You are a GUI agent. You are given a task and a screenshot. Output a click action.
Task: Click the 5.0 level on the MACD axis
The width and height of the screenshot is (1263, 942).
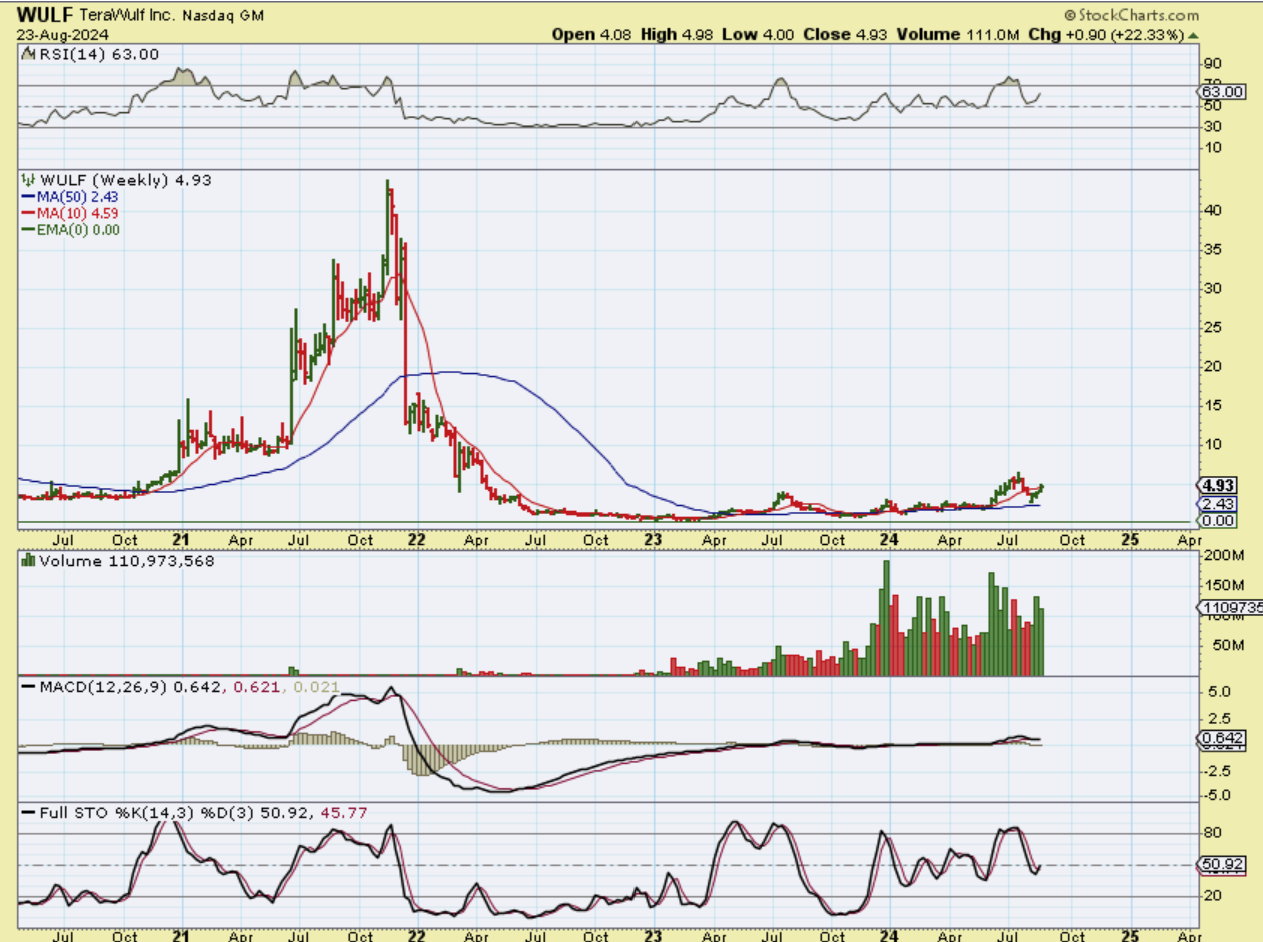[1219, 692]
